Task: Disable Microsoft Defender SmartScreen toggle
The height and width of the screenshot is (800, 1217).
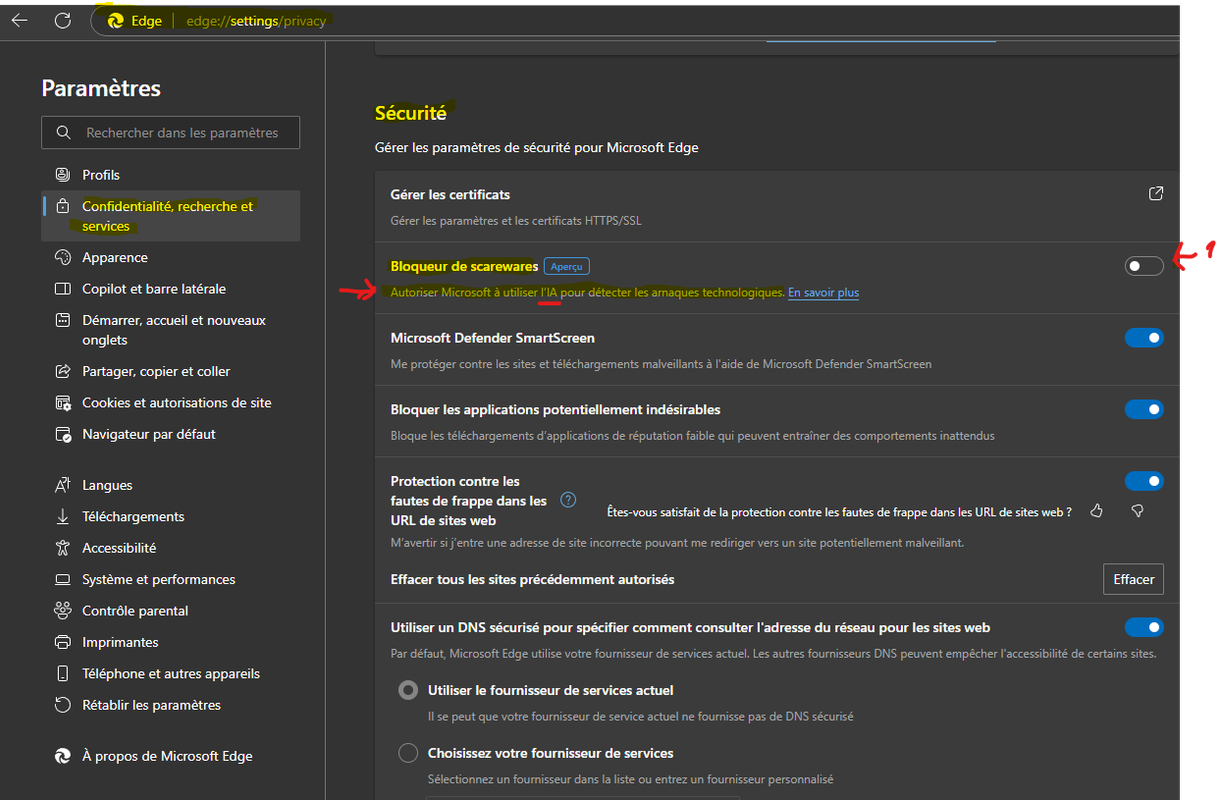Action: (1144, 338)
